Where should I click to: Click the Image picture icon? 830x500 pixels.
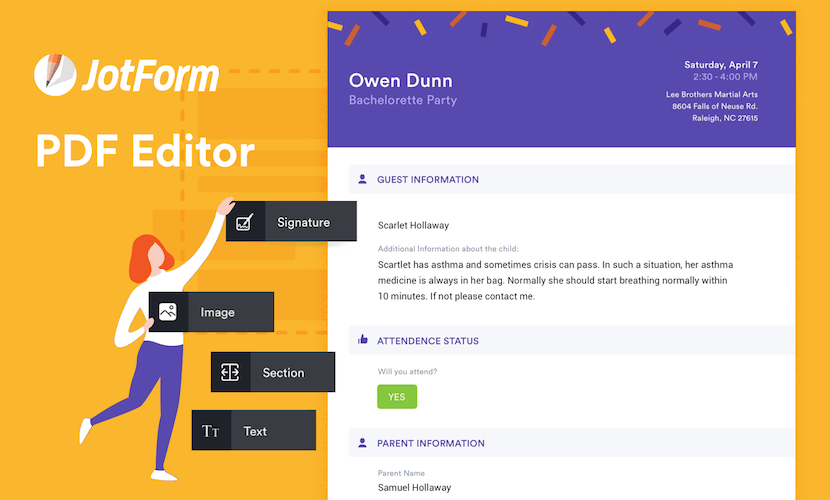click(x=168, y=312)
